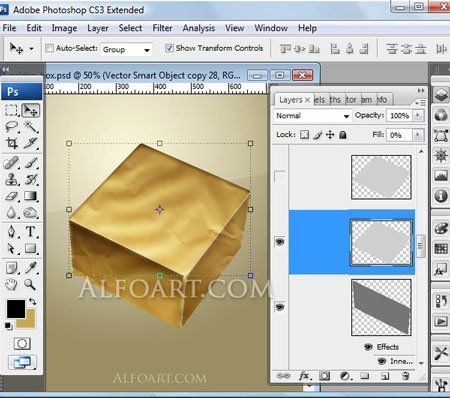Screen dimensions: 450x398
Task: Click the link layers icon in Layers panel
Action: 283,376
